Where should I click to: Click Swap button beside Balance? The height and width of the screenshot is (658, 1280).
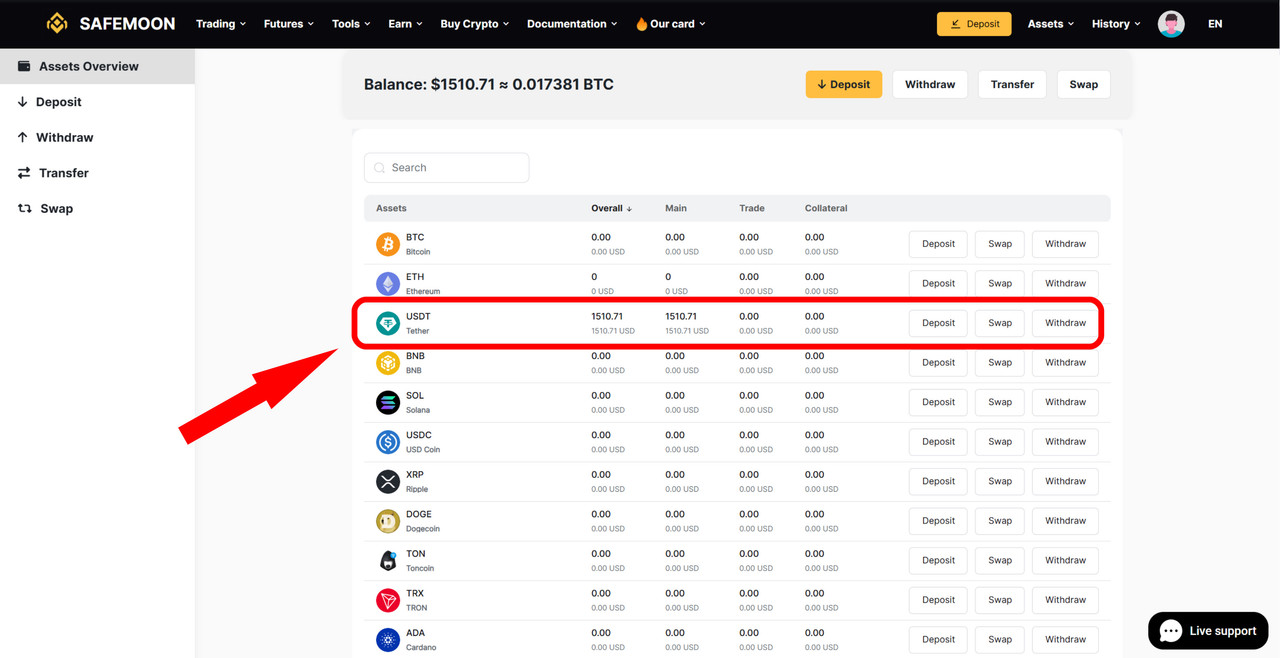1084,84
